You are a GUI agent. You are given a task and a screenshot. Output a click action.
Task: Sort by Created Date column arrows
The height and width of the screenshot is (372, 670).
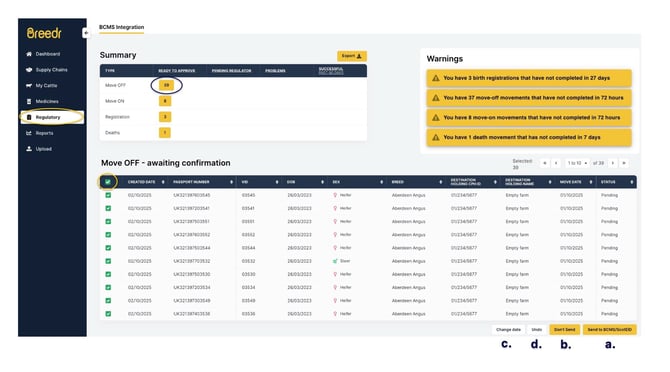tap(163, 182)
